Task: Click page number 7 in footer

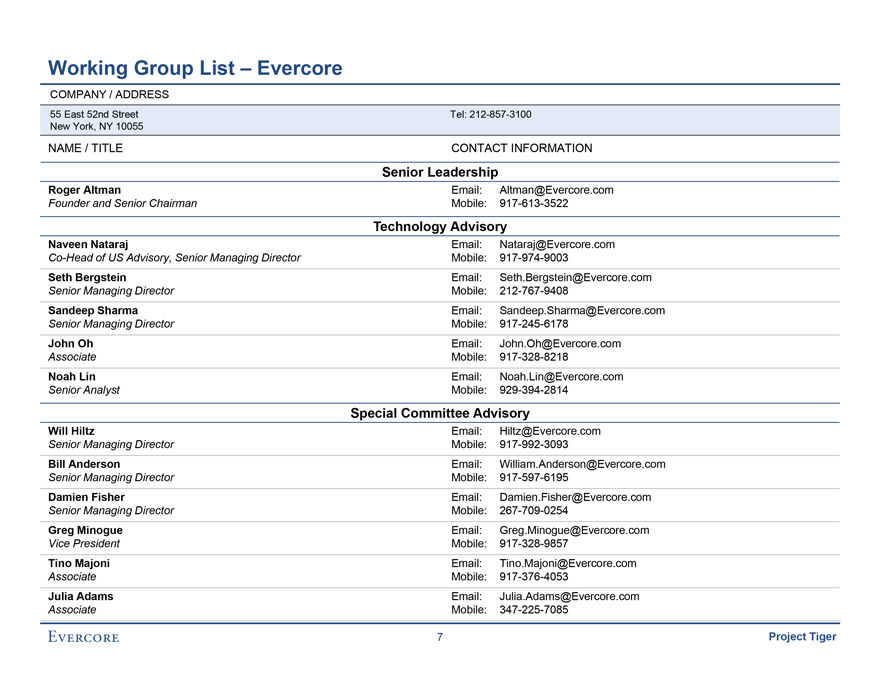Action: point(440,637)
